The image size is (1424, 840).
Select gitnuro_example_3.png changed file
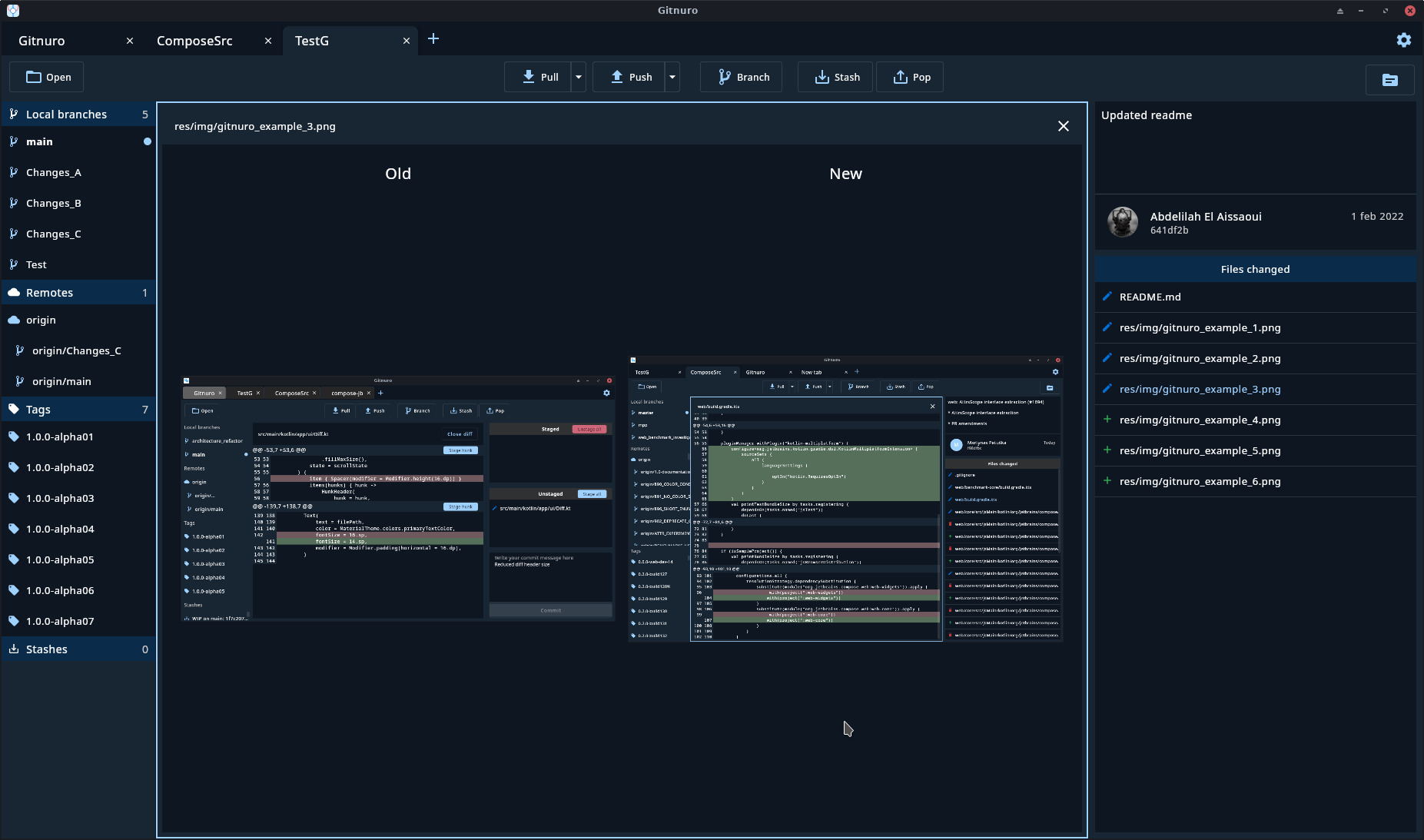pos(1255,389)
